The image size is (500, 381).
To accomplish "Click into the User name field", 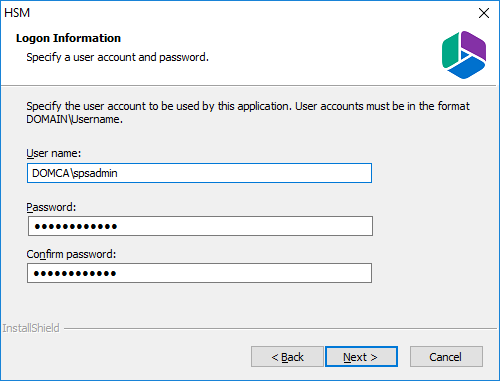I will tap(199, 173).
